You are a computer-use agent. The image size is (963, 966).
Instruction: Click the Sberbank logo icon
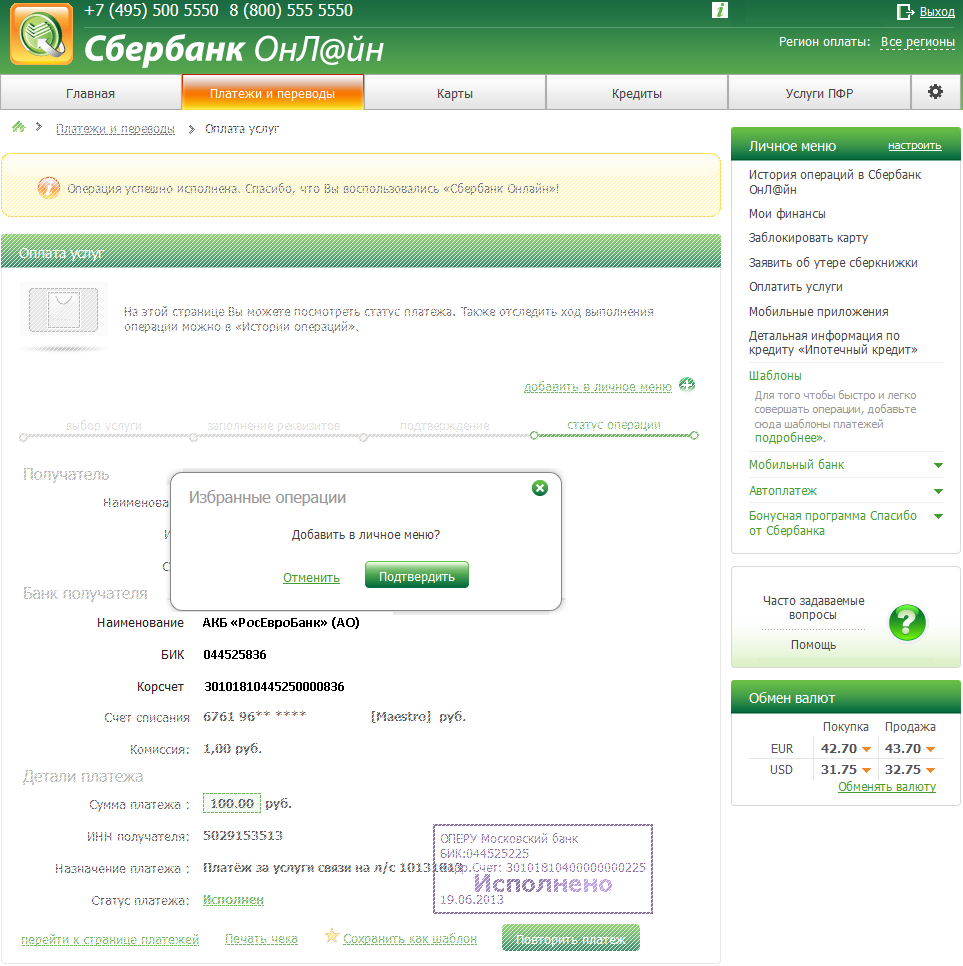point(41,34)
